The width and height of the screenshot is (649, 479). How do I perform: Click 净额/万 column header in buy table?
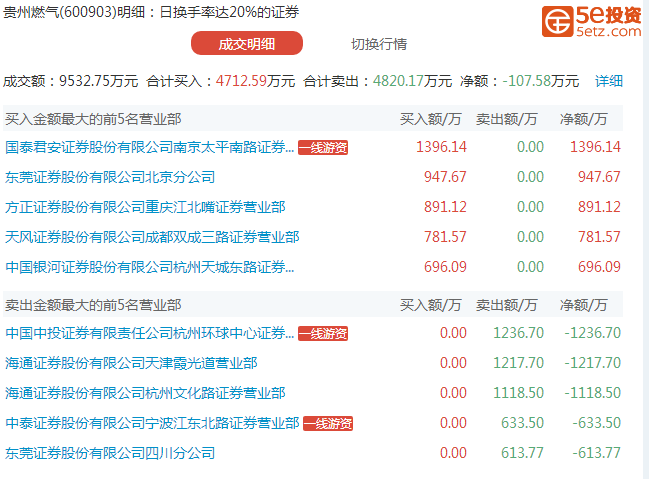click(584, 119)
